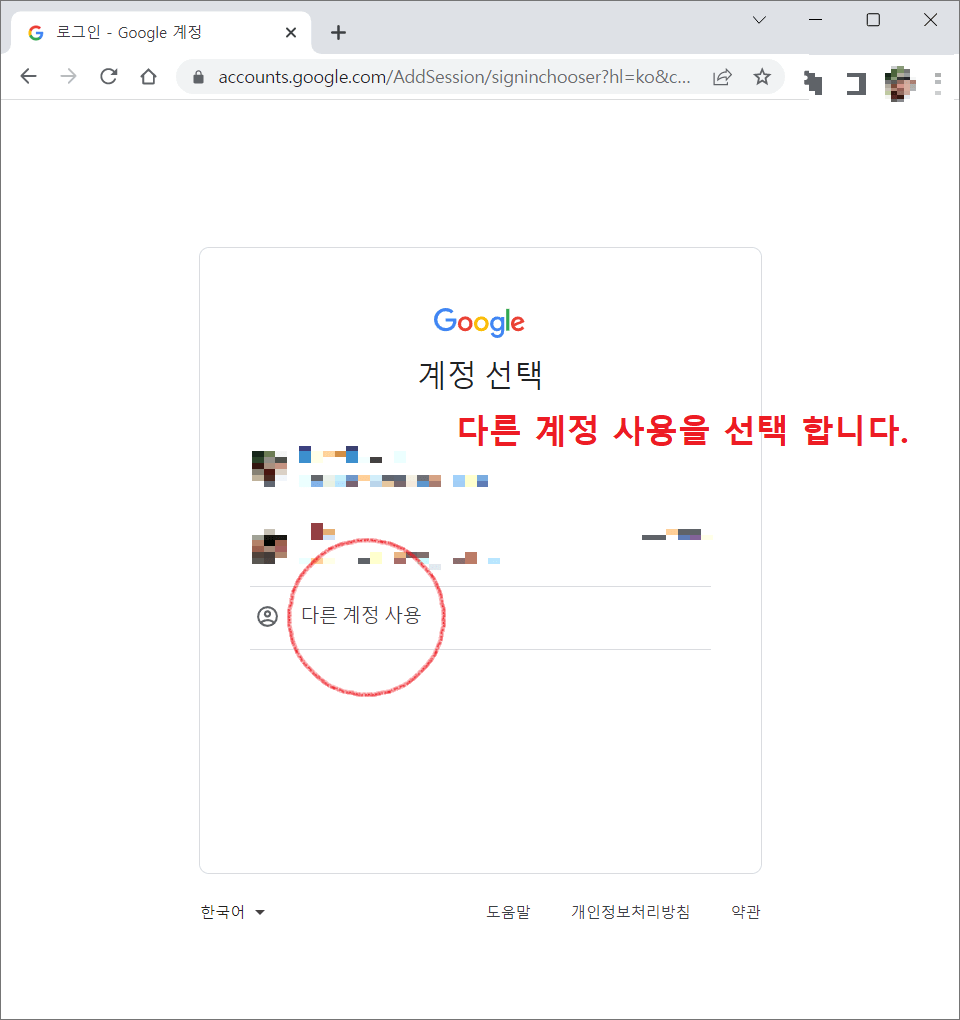Screen dimensions: 960x1020
Task: Share this page from address bar
Action: (x=722, y=77)
